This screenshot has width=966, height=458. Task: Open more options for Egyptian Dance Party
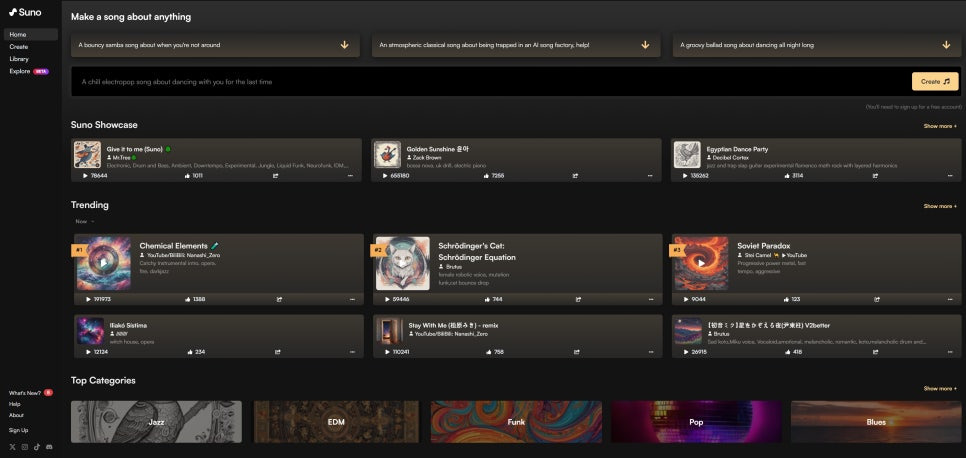click(949, 176)
